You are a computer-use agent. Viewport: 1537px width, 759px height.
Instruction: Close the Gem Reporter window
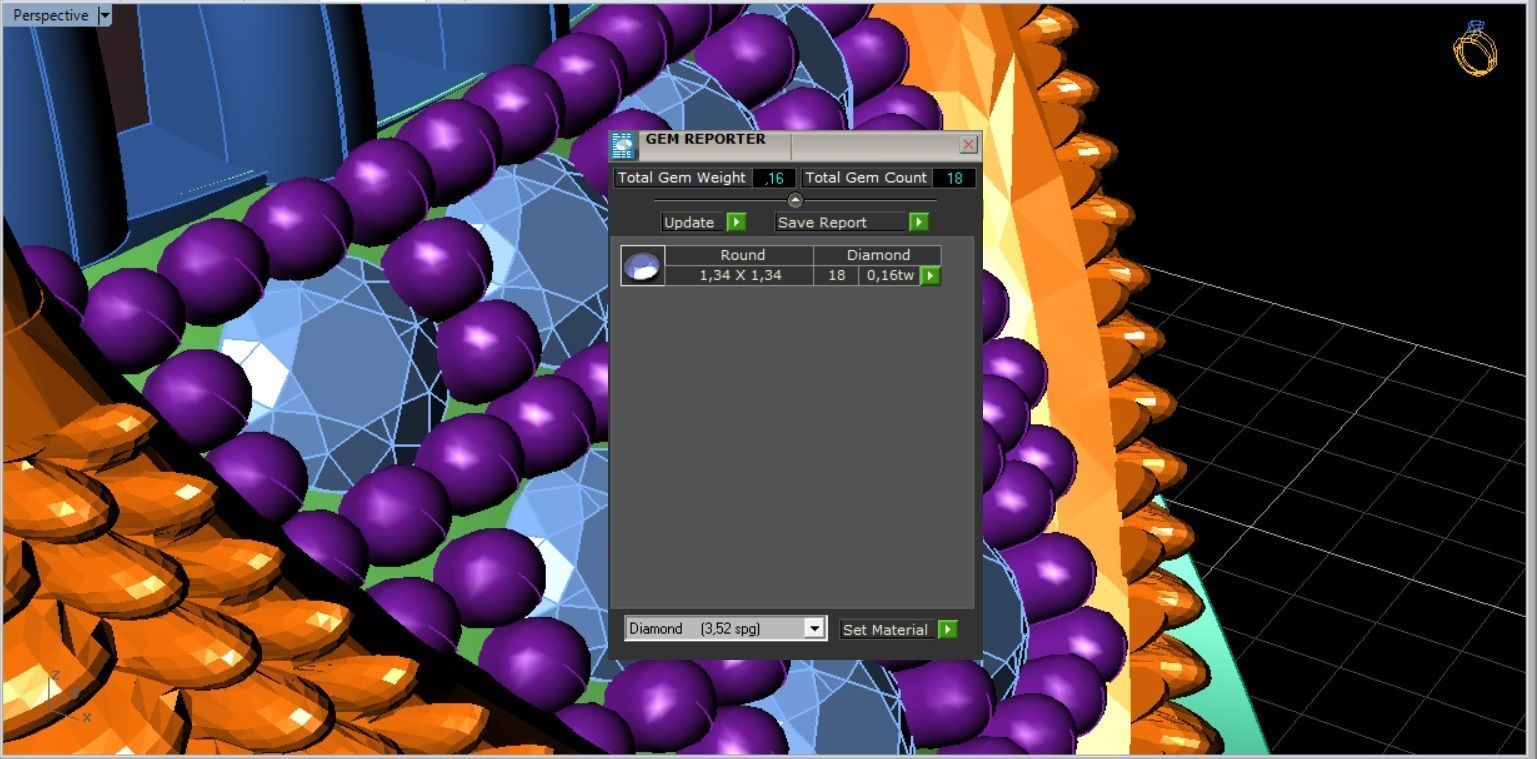coord(968,145)
